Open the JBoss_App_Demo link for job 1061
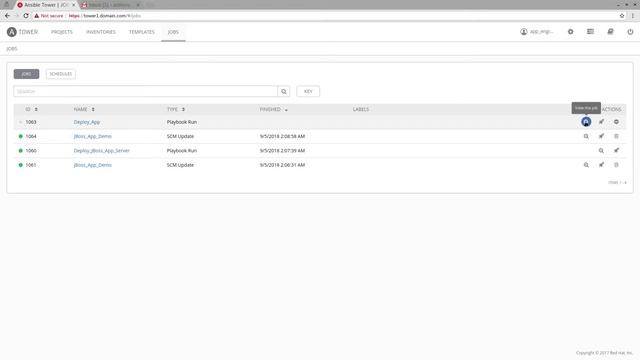Image resolution: width=640 pixels, height=360 pixels. point(93,165)
